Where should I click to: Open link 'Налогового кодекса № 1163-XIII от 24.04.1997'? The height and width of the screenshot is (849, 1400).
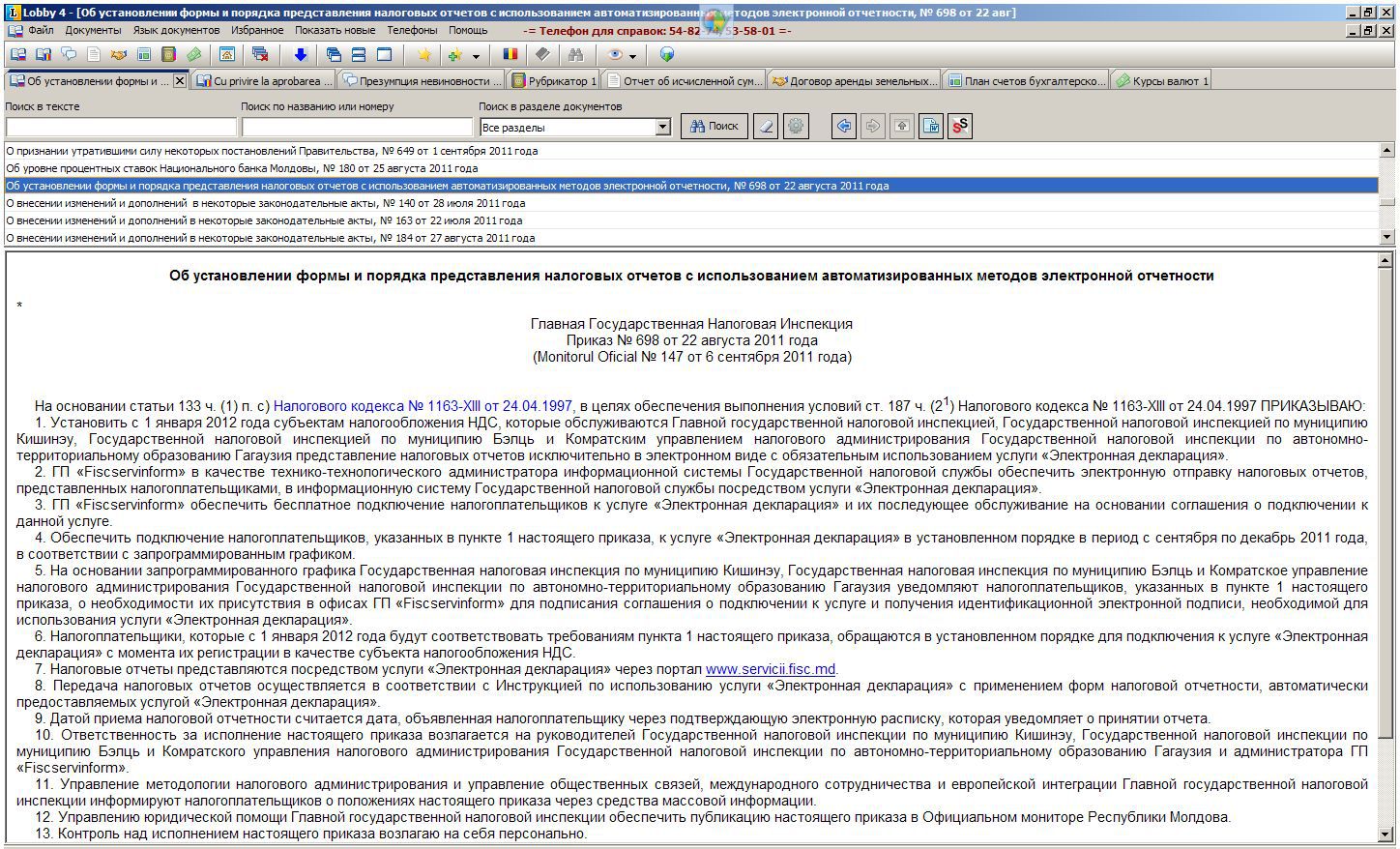(423, 406)
